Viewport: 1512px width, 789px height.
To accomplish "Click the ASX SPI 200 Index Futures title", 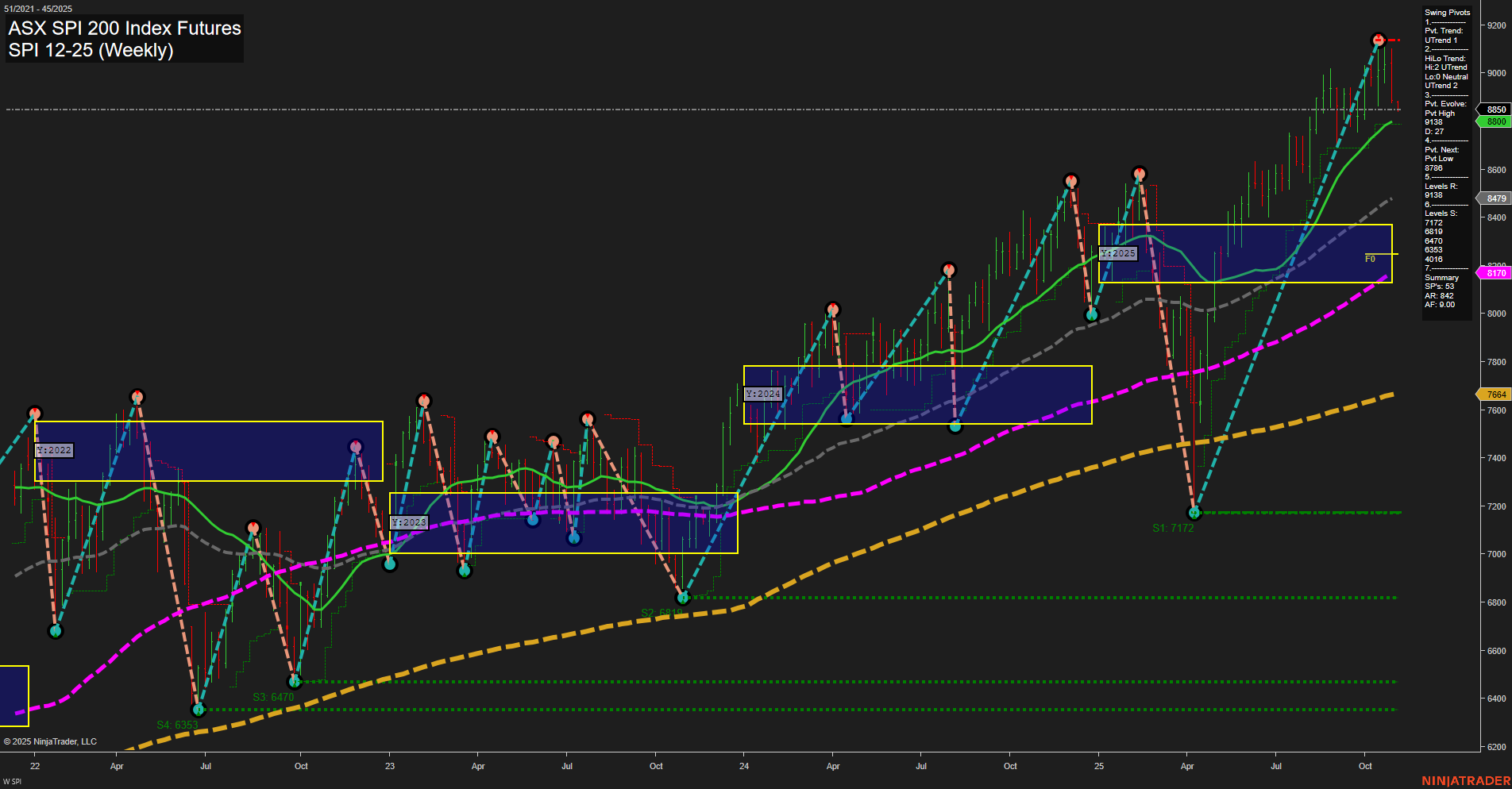I will pos(124,28).
